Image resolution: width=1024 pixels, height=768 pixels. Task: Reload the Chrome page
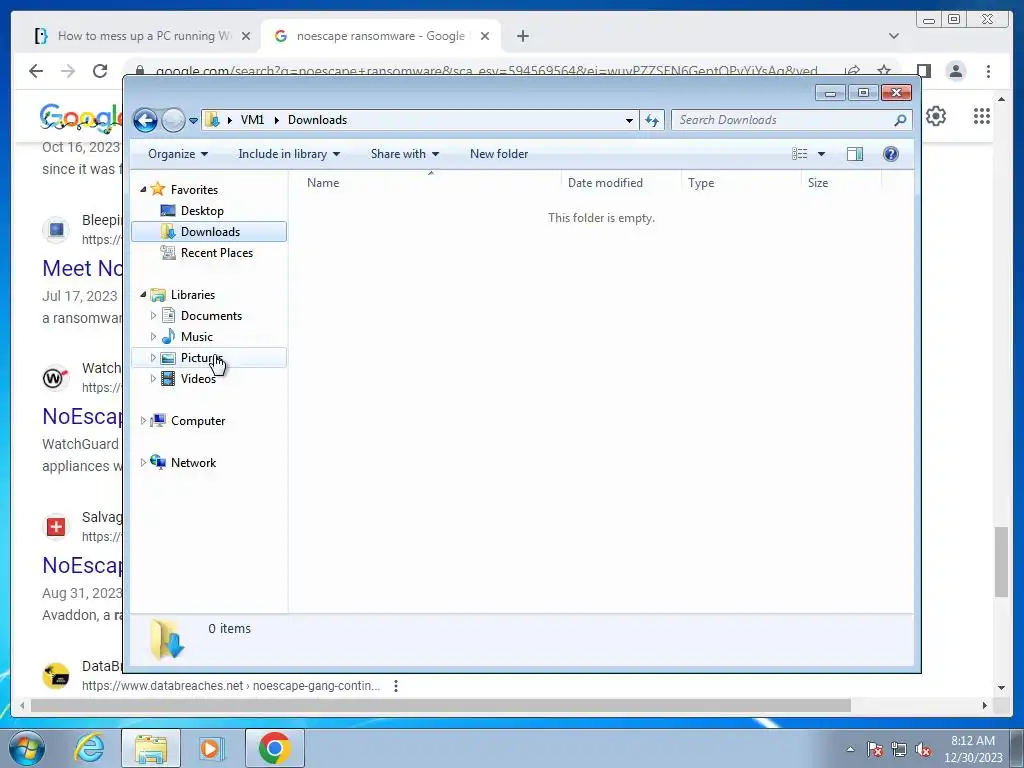99,71
